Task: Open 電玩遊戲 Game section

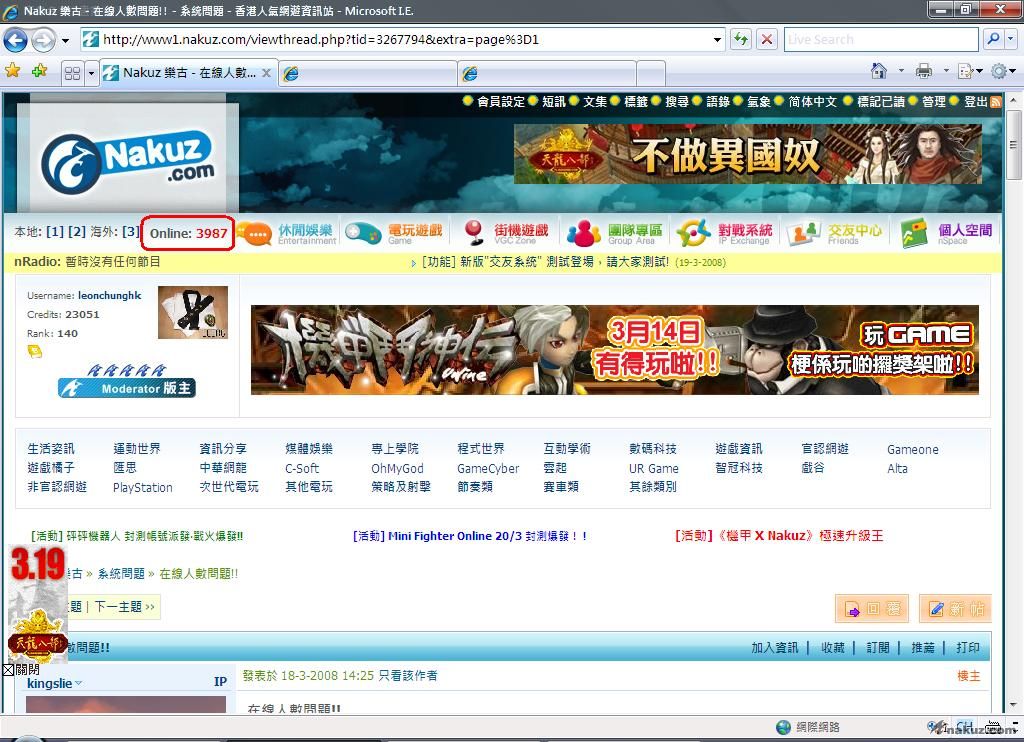Action: (394, 233)
